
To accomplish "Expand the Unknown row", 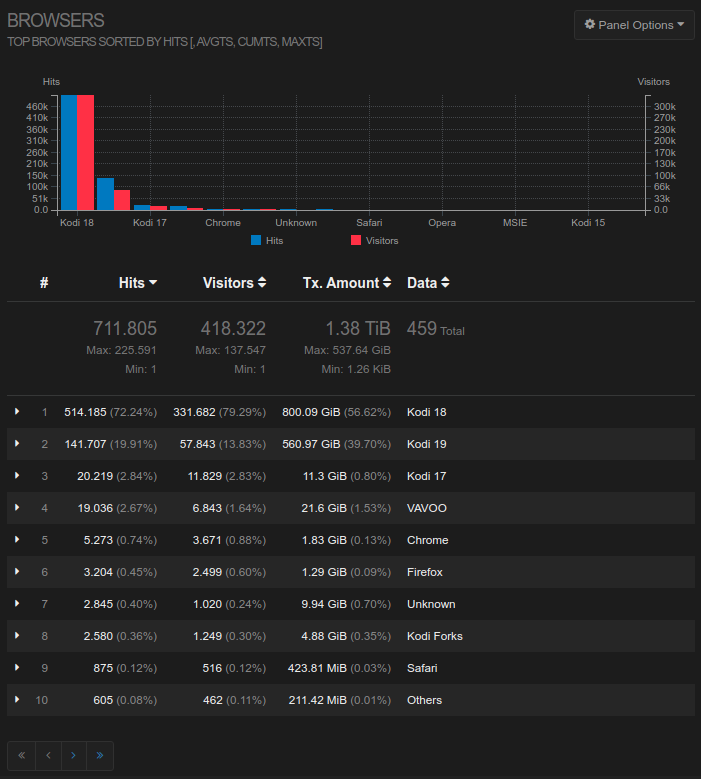I will [17, 604].
